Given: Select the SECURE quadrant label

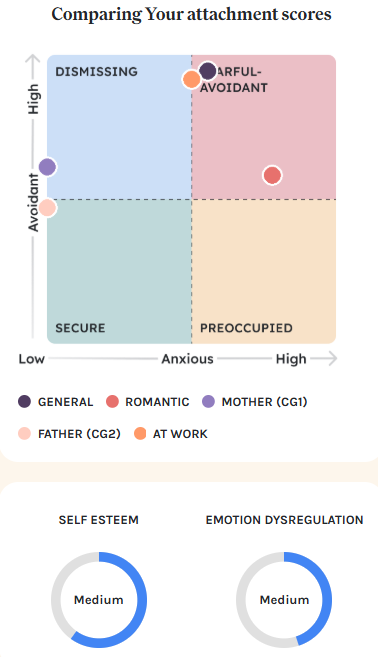Looking at the screenshot, I should (80, 328).
